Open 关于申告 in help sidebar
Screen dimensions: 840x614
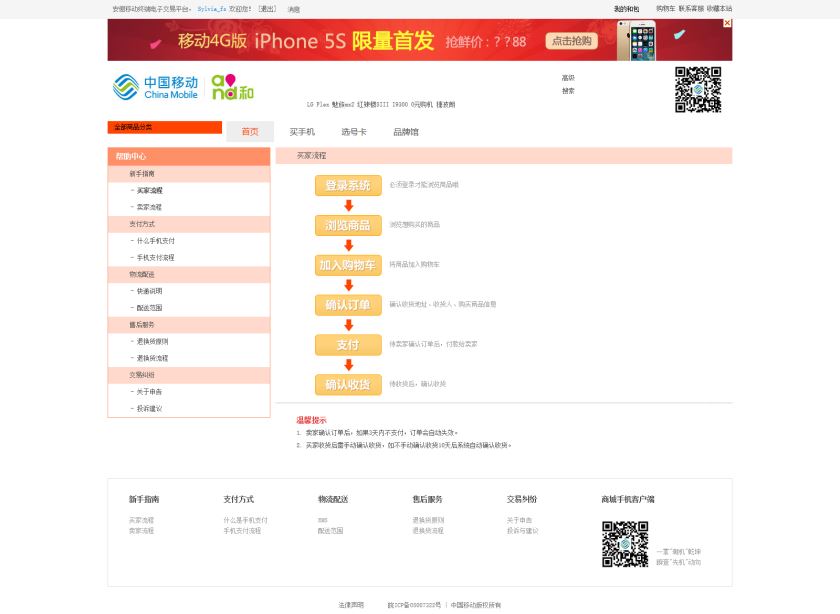149,392
